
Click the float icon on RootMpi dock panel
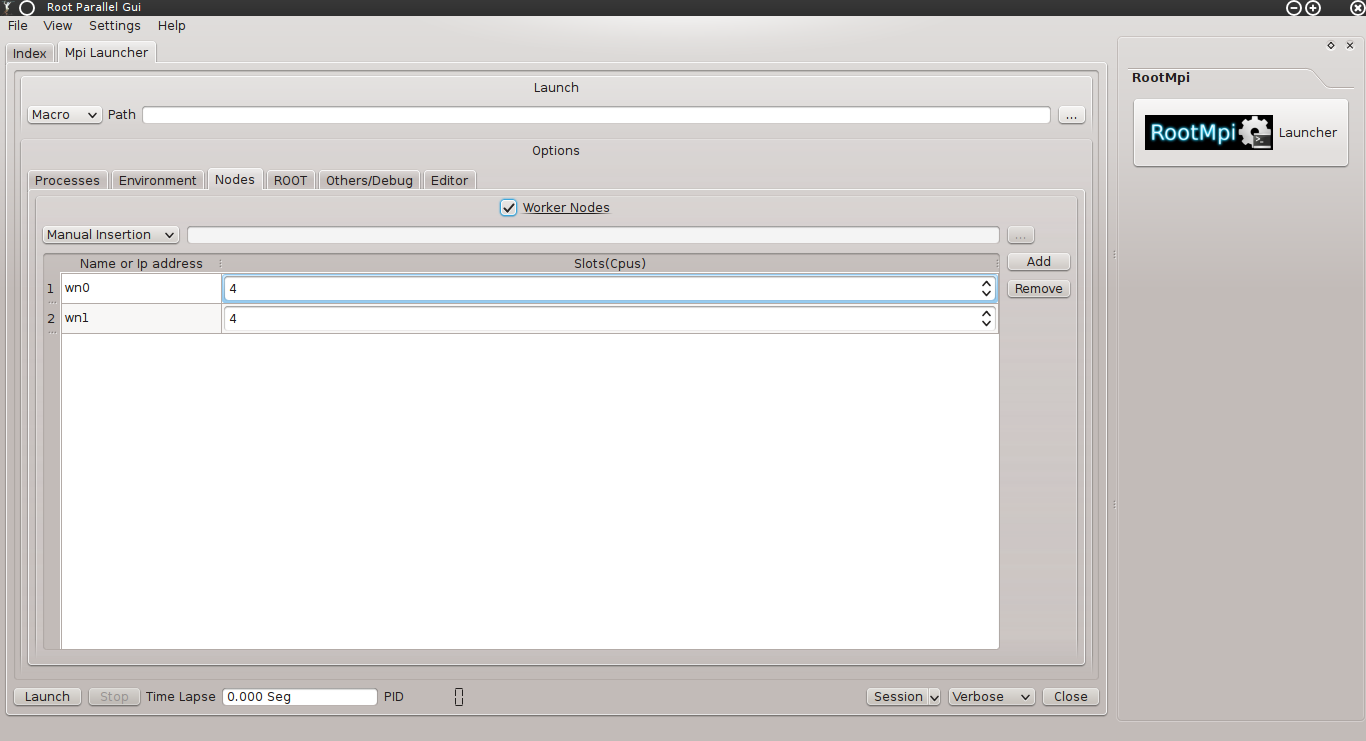pyautogui.click(x=1330, y=46)
